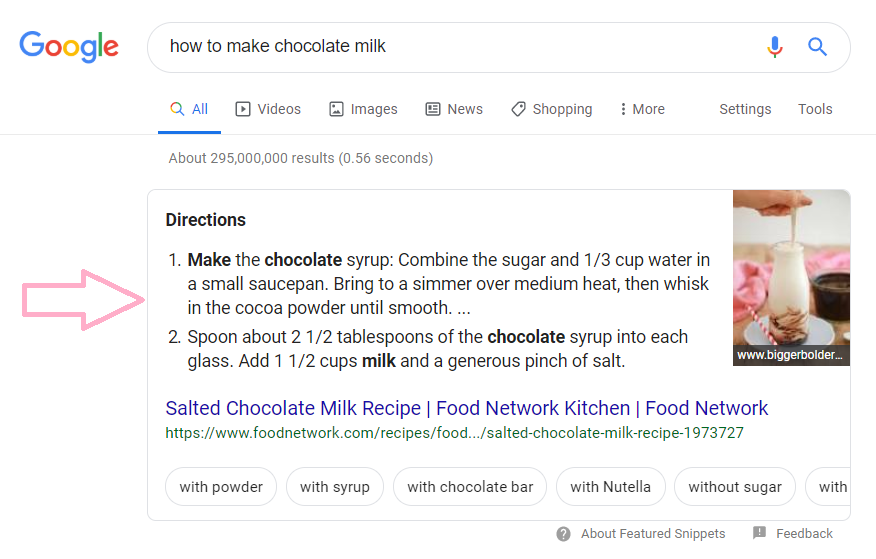
Task: Click the Images tab icon
Action: 337,109
